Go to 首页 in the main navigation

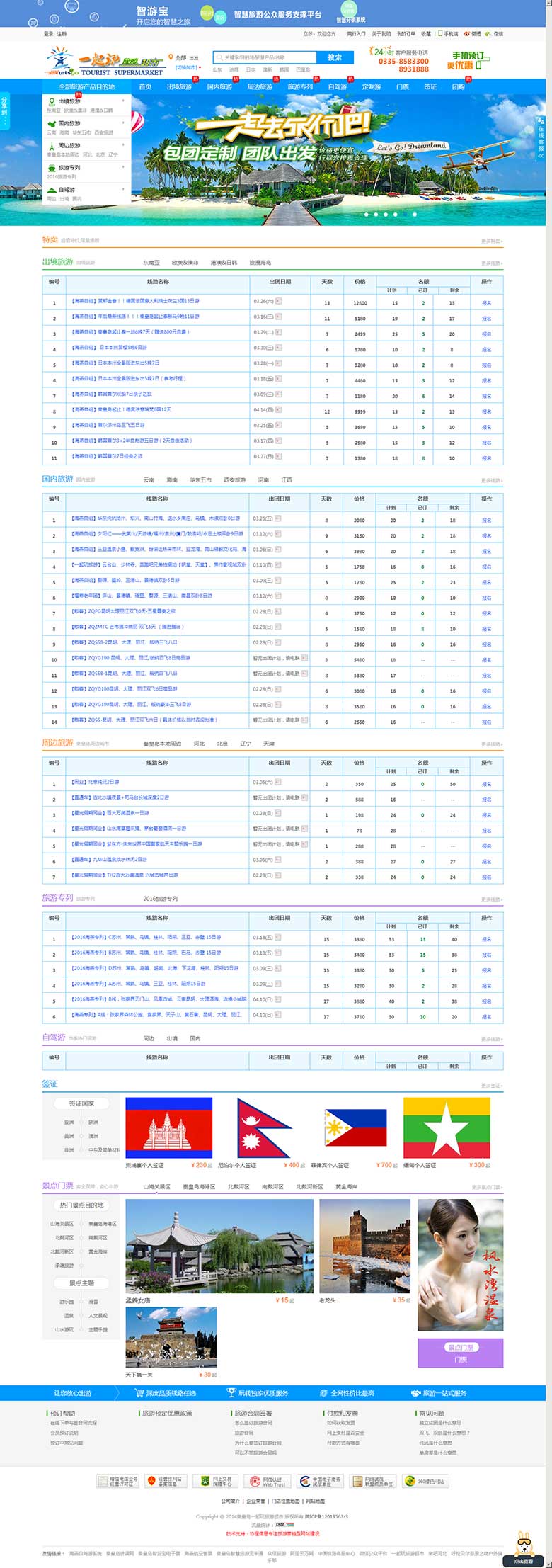[x=145, y=86]
